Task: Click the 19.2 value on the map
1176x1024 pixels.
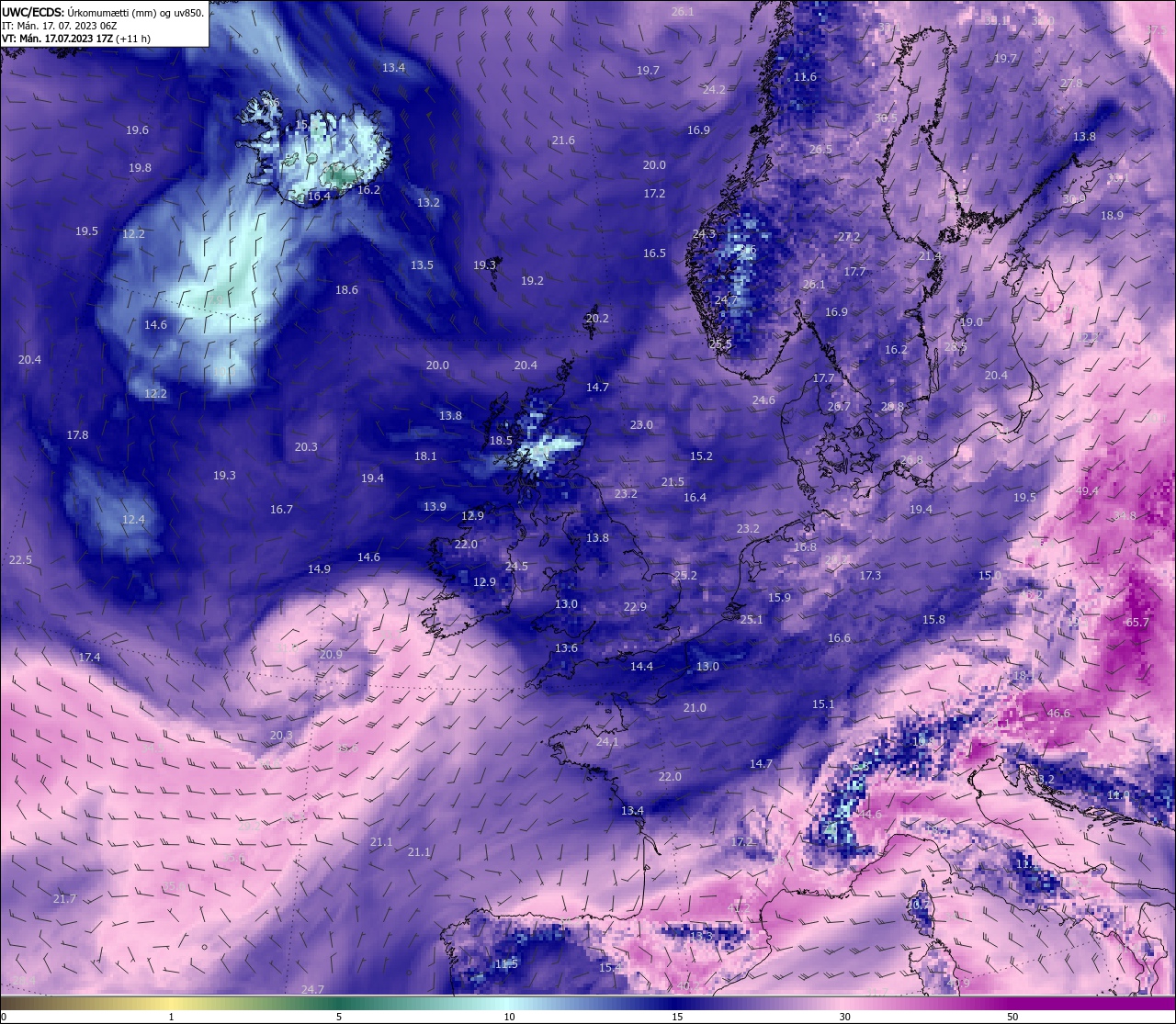Action: [532, 281]
